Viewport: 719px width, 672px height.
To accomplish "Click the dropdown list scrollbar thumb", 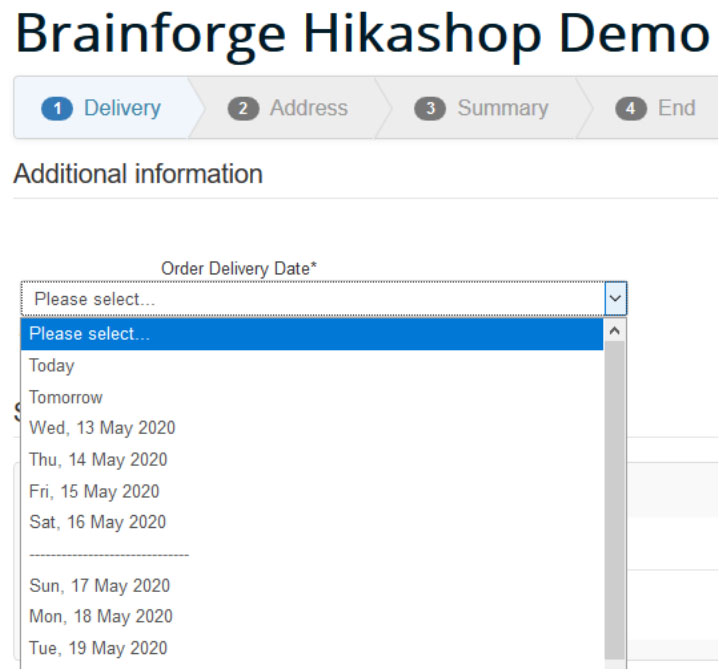I will coord(615,500).
